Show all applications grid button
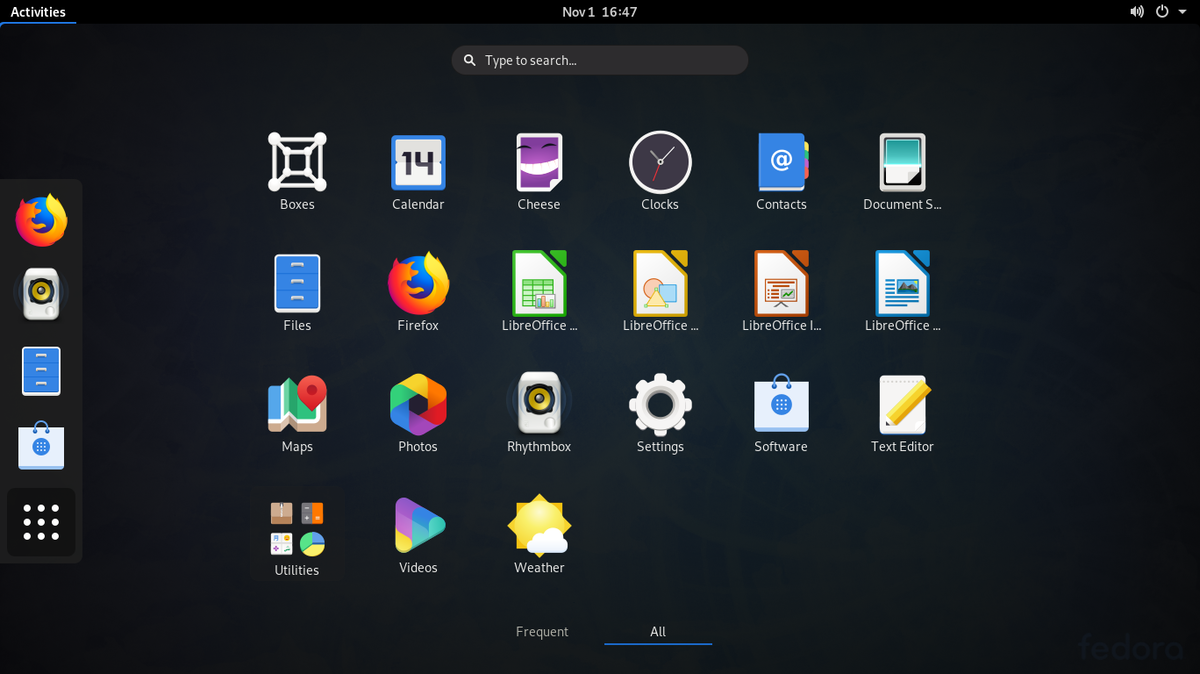 [40, 522]
